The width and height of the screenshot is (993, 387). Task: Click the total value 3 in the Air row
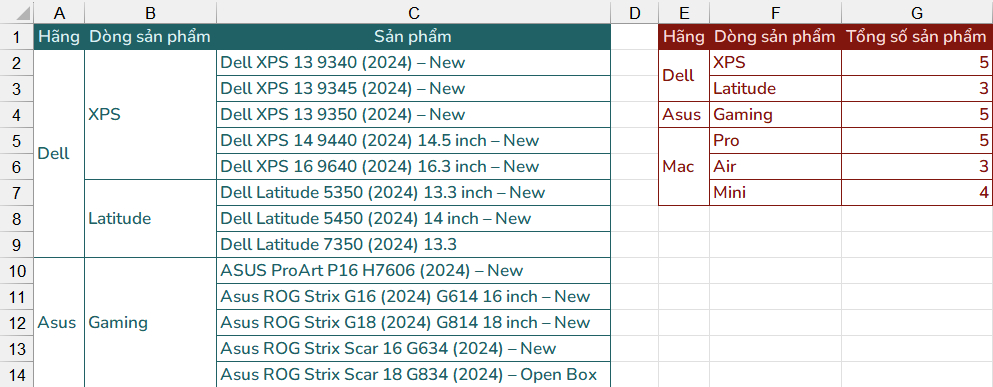pos(917,167)
